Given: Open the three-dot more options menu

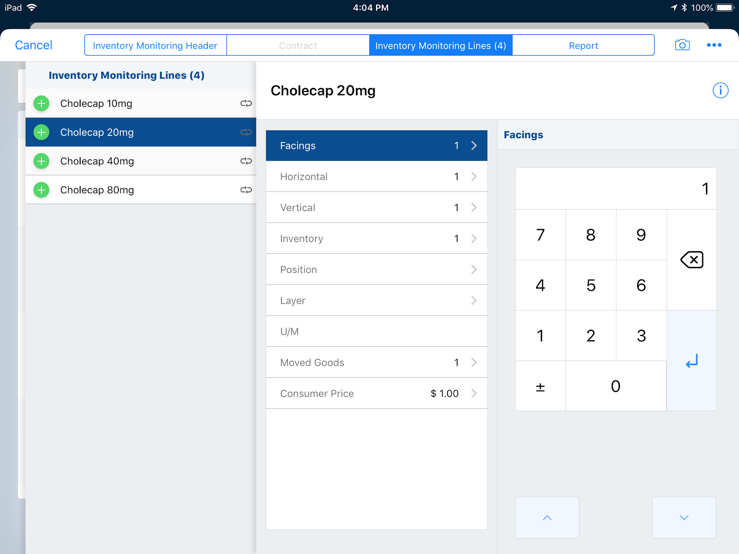Looking at the screenshot, I should tap(714, 45).
